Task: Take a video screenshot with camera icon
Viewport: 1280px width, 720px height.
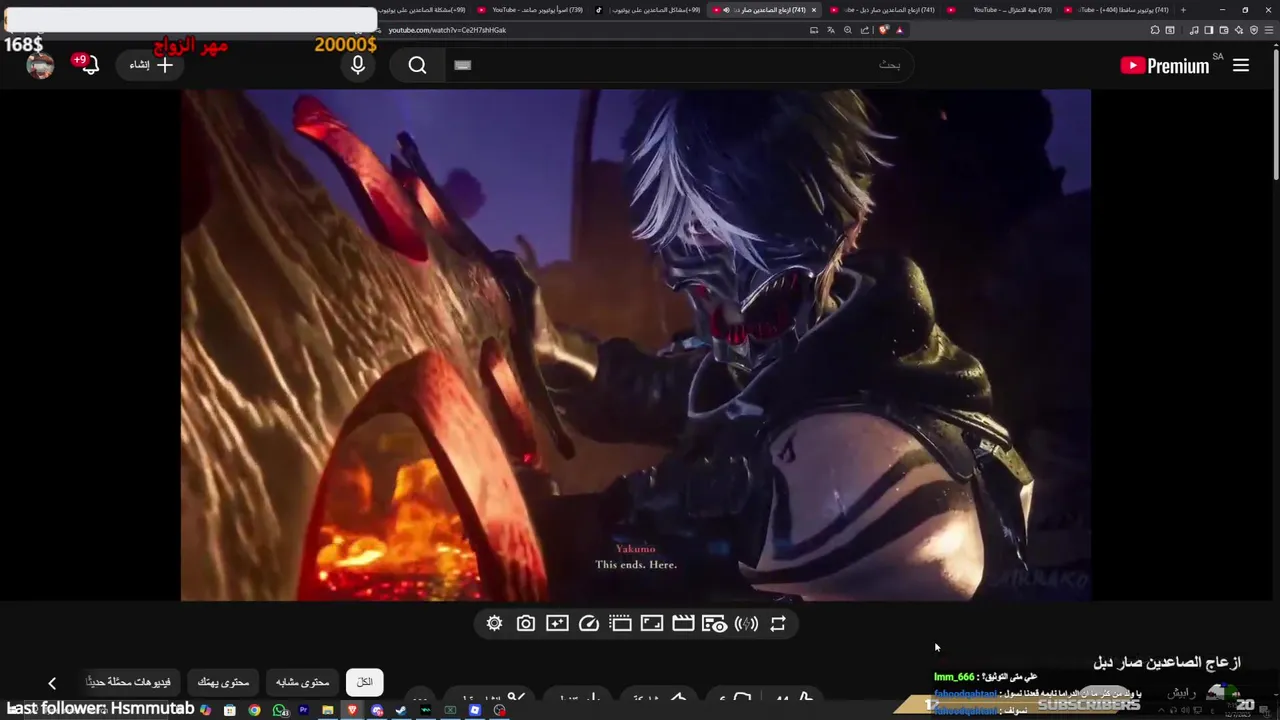Action: (x=526, y=623)
